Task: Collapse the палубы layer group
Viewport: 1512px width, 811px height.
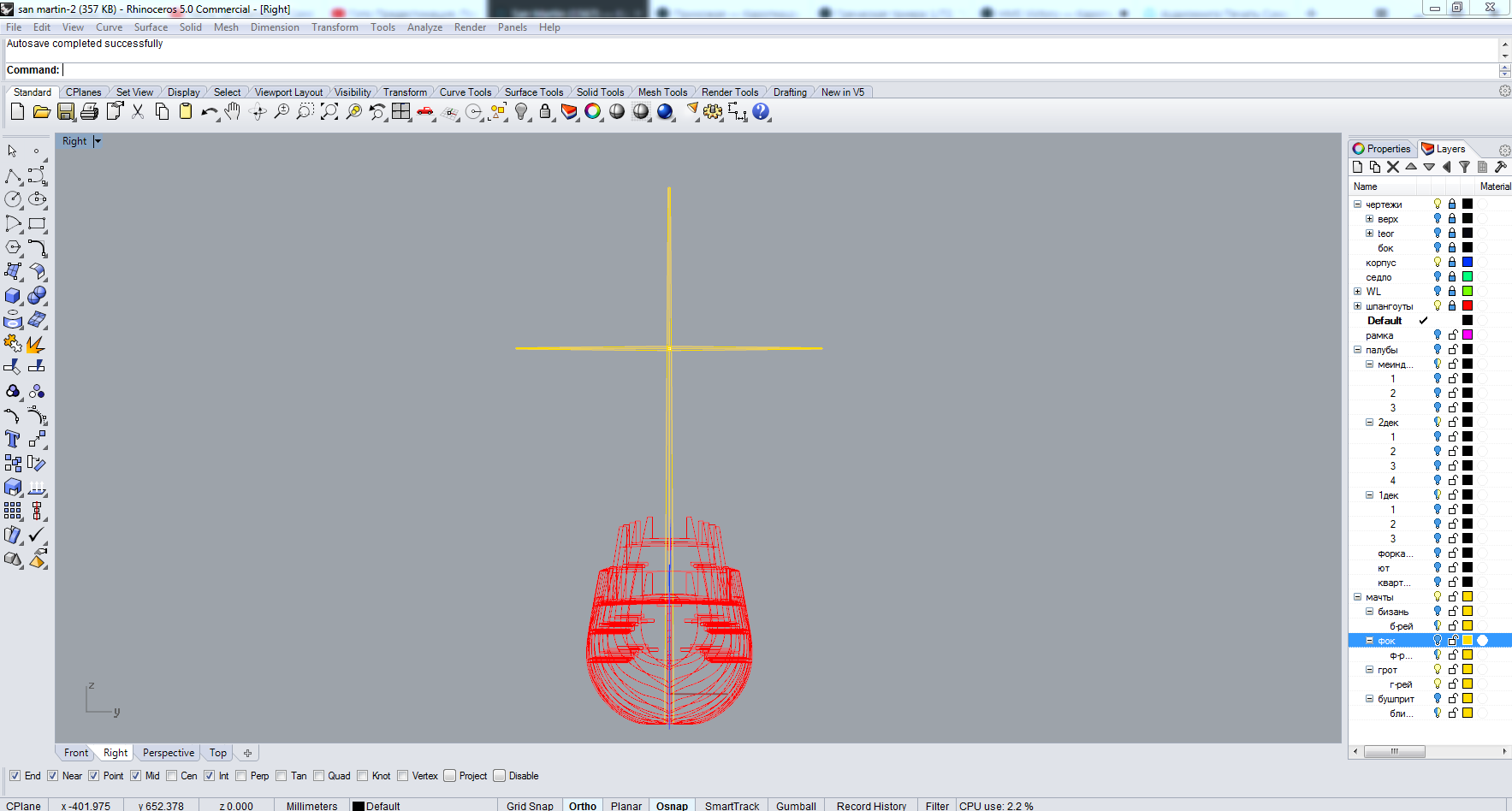Action: coord(1357,350)
